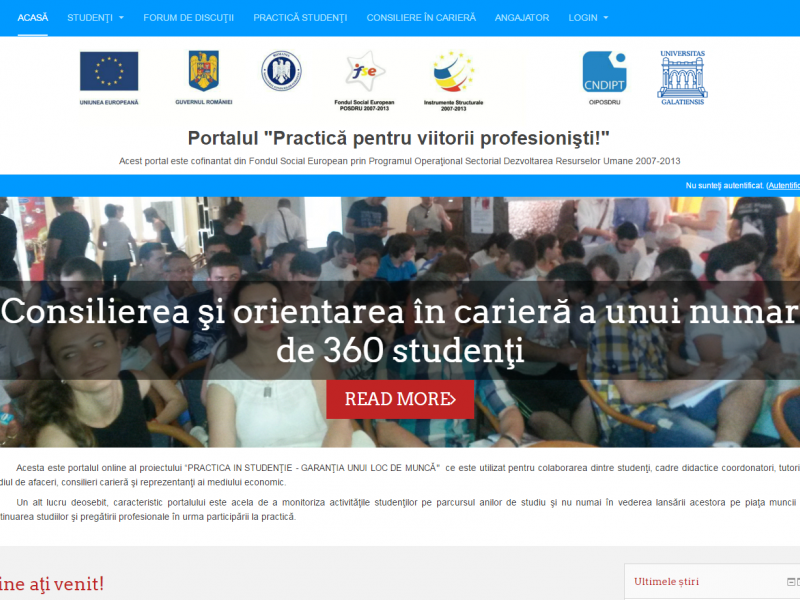The height and width of the screenshot is (600, 800).
Task: Click the CNDIPT OIPOSDRU logo
Action: click(x=605, y=78)
